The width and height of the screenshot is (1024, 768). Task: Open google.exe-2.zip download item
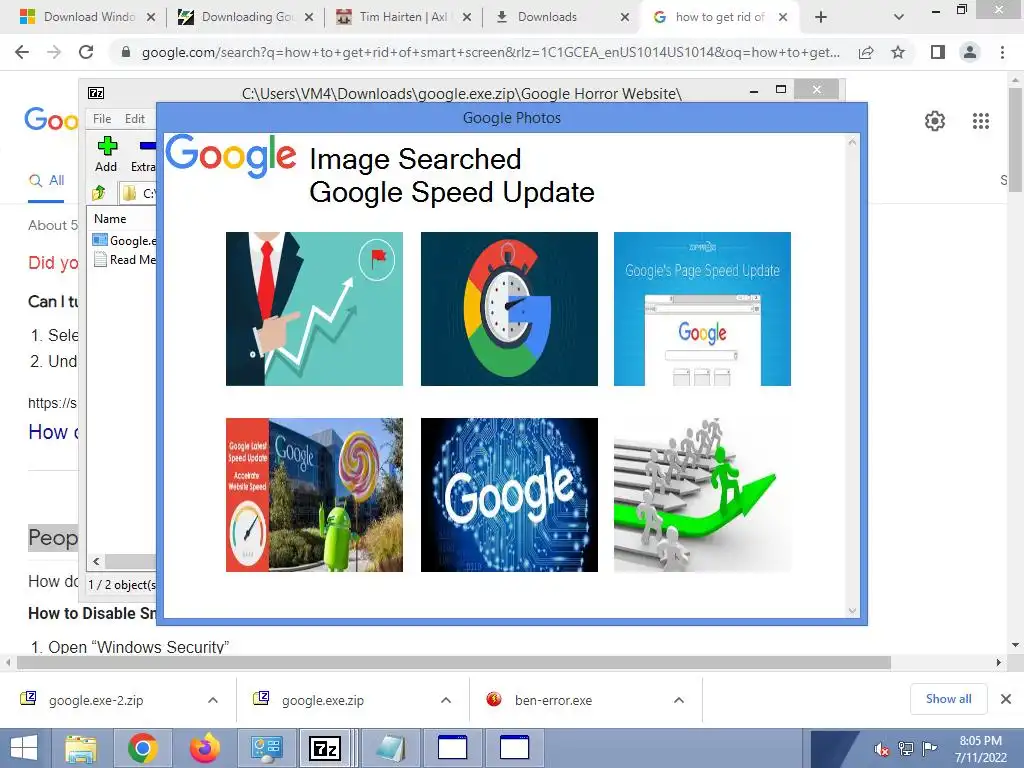click(x=96, y=700)
